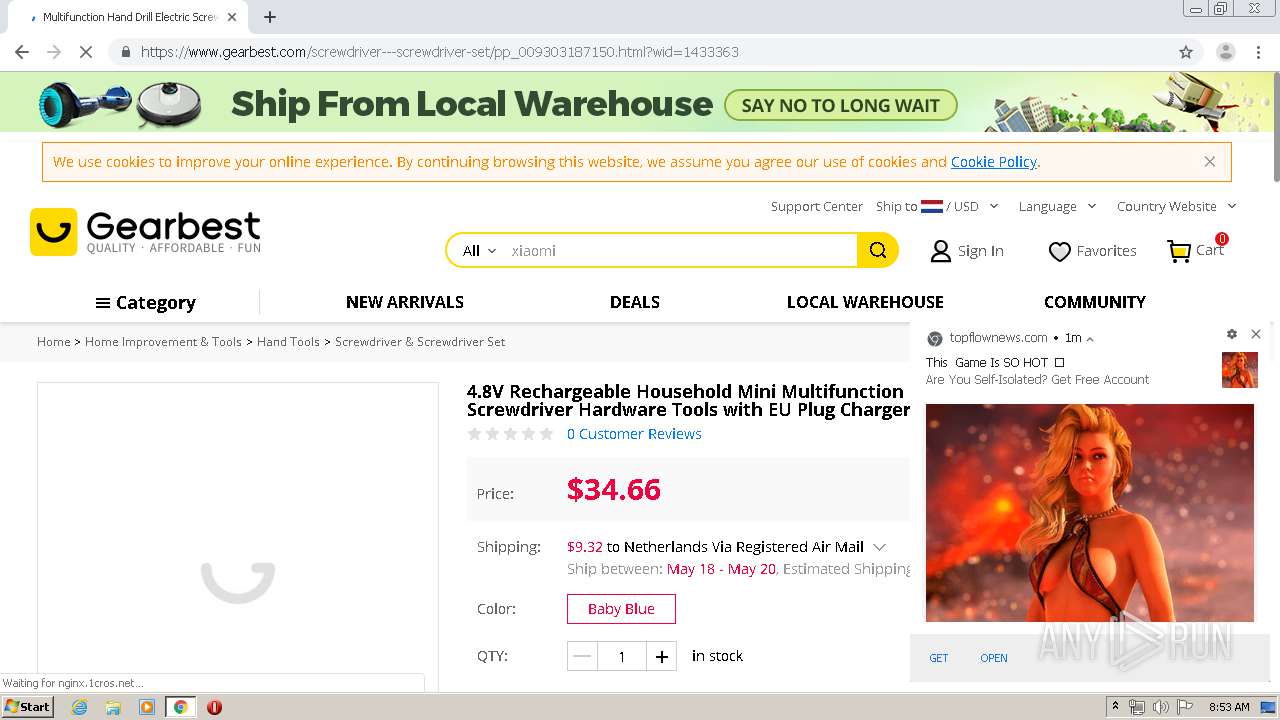The image size is (1280, 720).
Task: Click Screwdriver & Screwdriver Set breadcrumb
Action: coord(420,342)
